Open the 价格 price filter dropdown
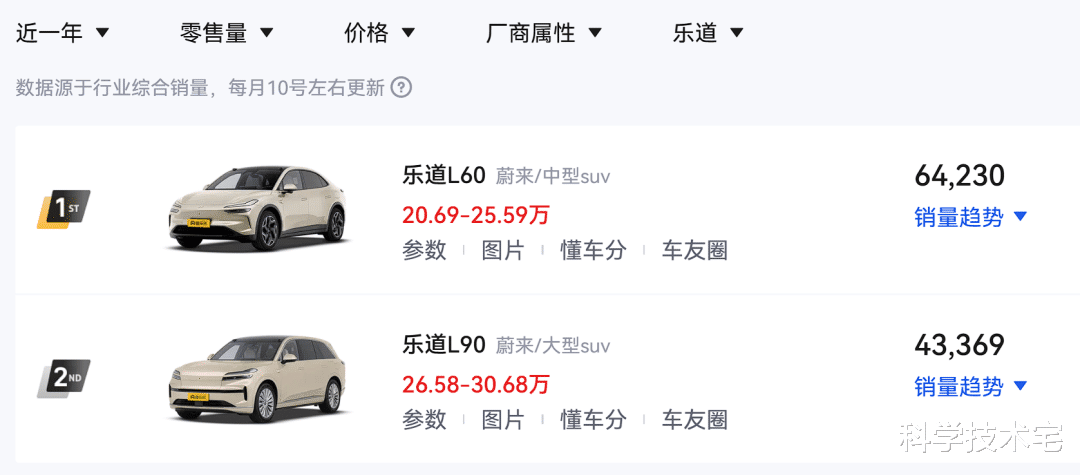Image resolution: width=1080 pixels, height=475 pixels. 379,33
